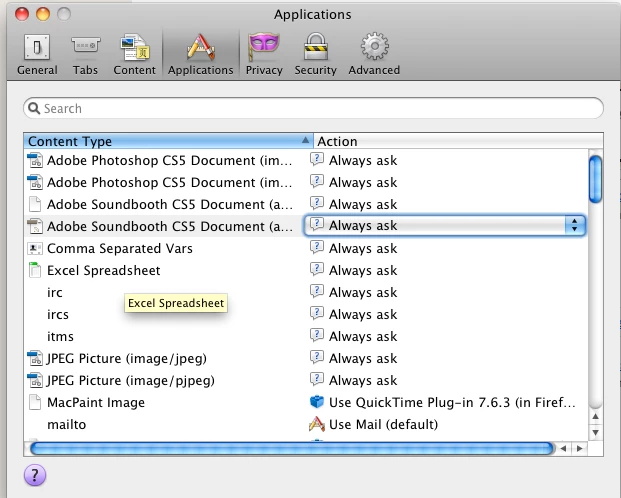
Task: Open the Comma Separated Vars Always ask action
Action: pyautogui.click(x=363, y=248)
